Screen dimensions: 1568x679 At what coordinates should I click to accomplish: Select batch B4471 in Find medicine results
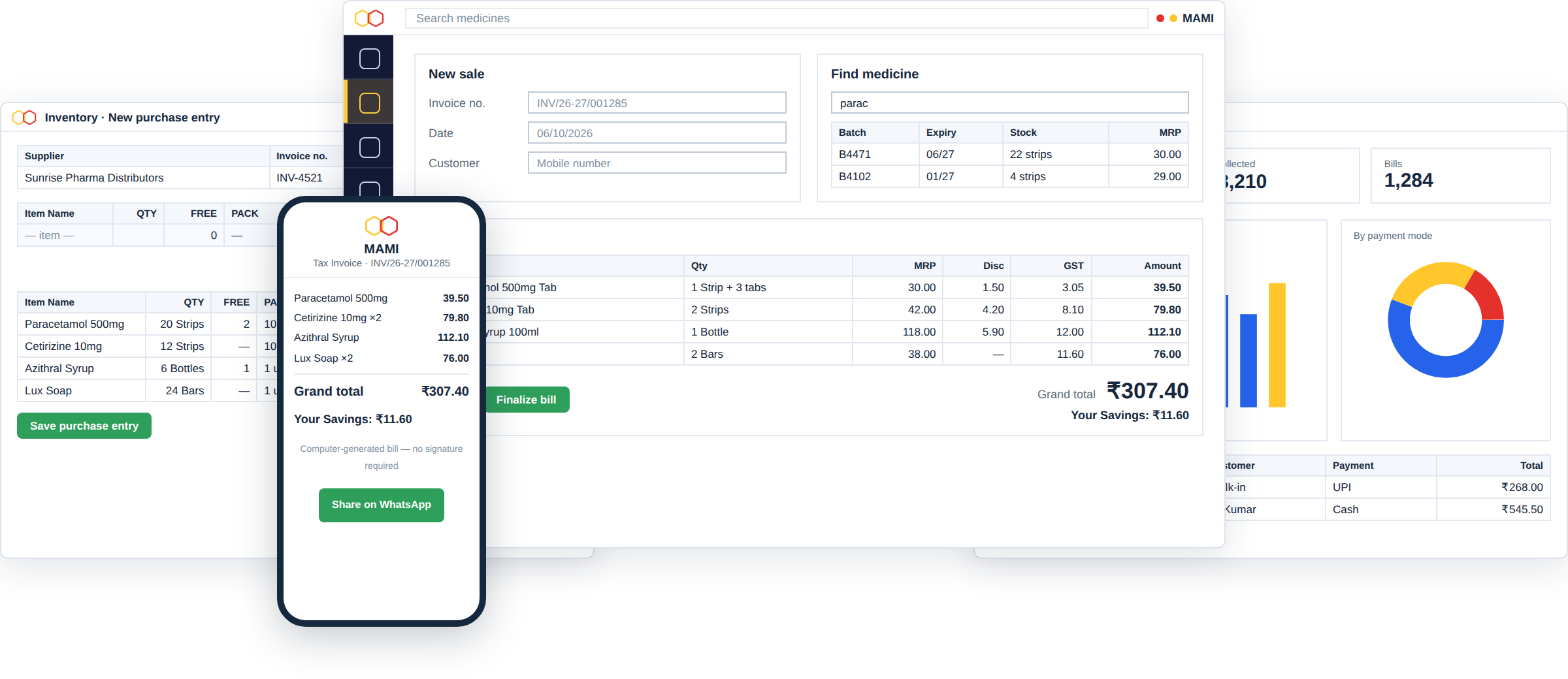point(1009,154)
